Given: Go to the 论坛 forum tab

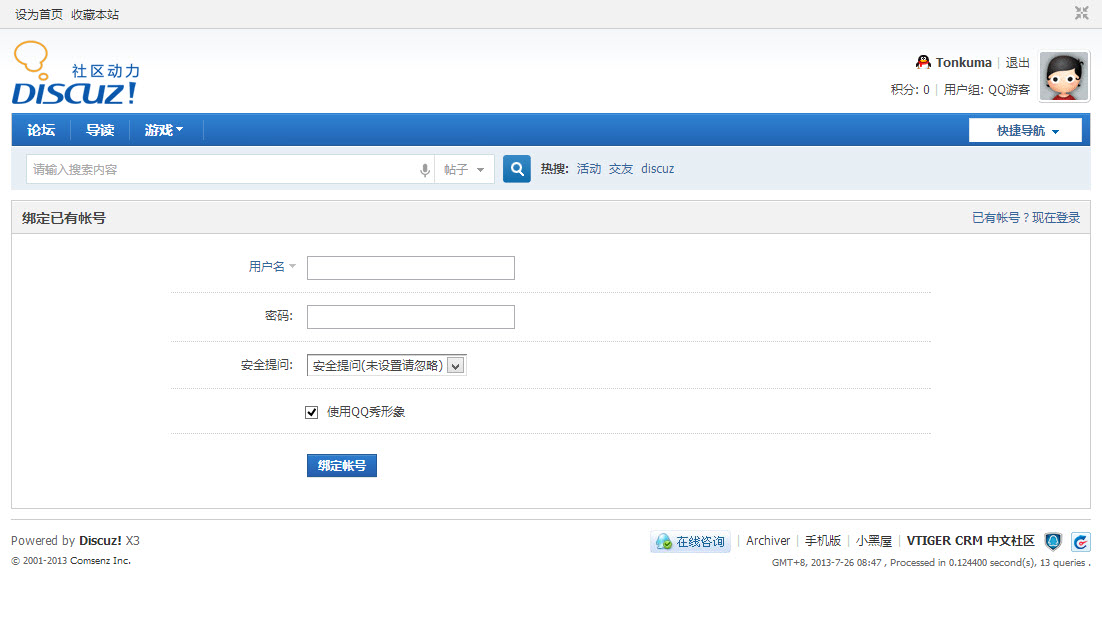Looking at the screenshot, I should [41, 130].
